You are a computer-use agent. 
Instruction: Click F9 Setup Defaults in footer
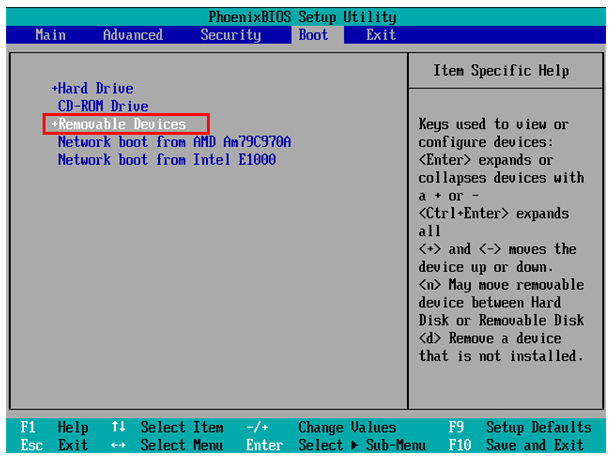(520, 427)
